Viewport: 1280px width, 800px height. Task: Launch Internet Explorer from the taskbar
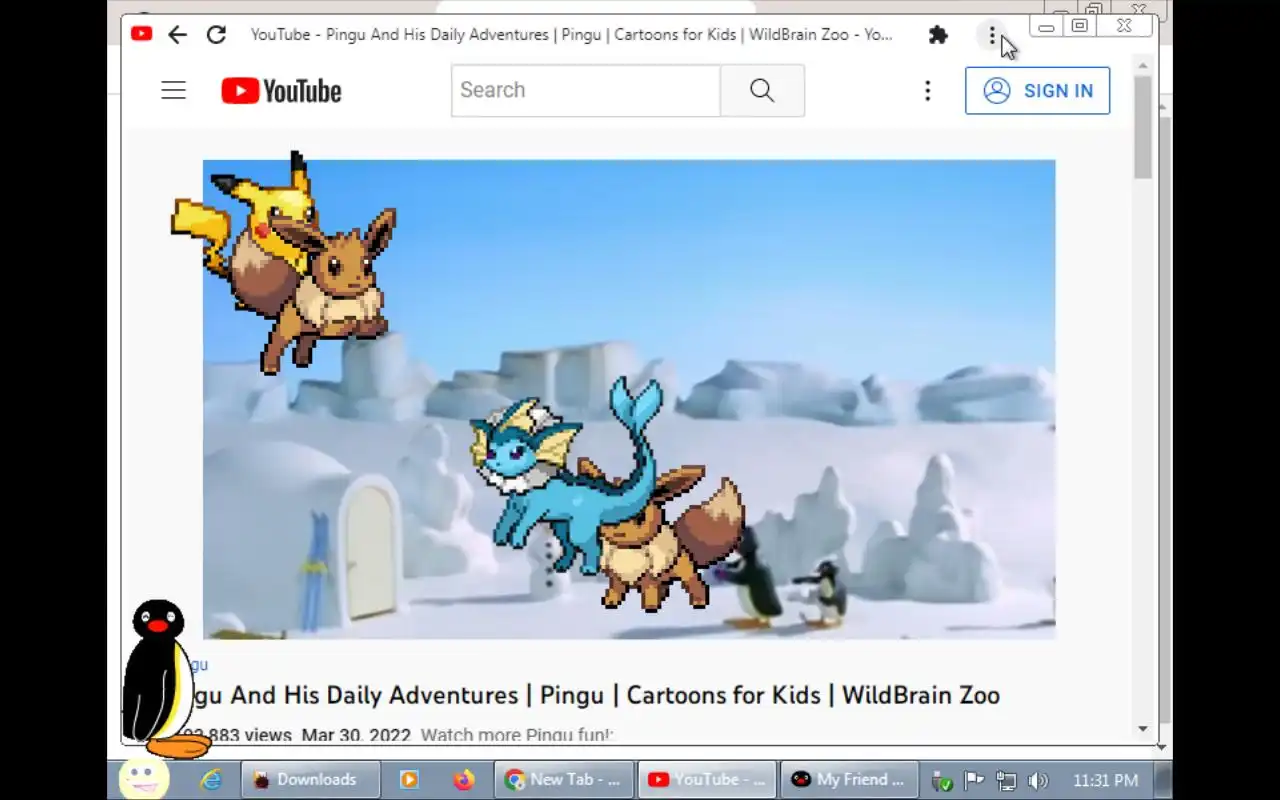(211, 780)
